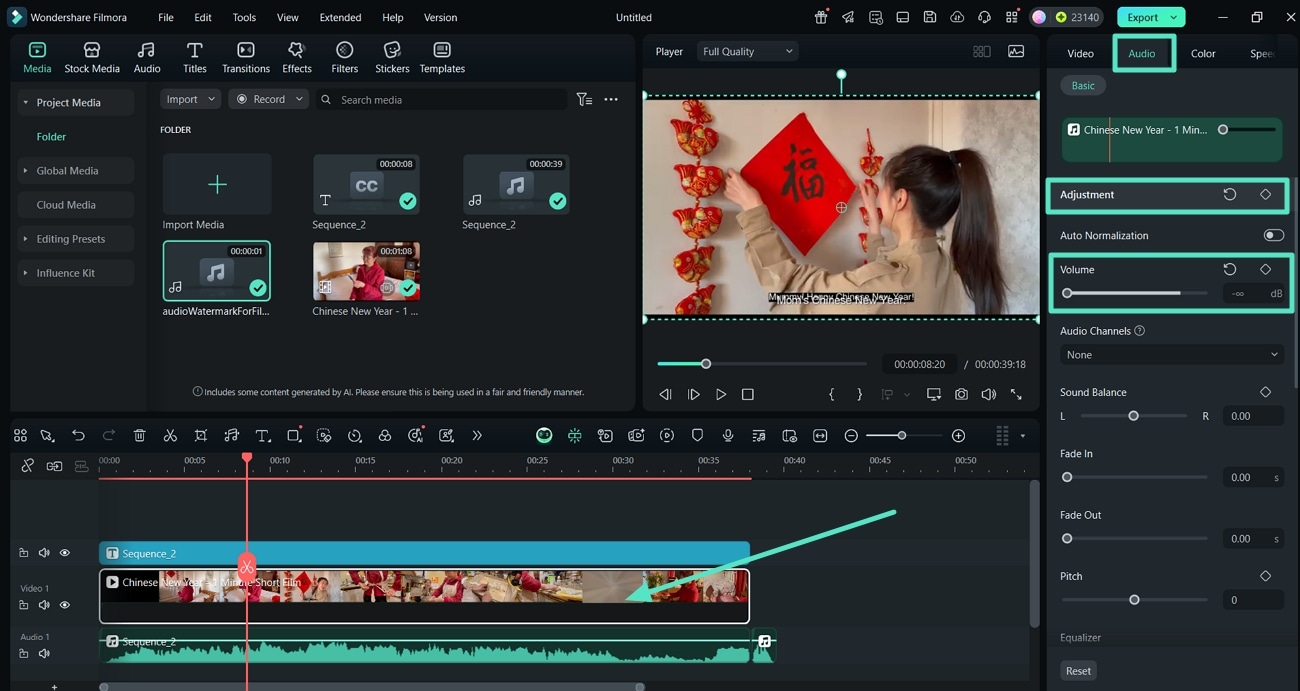Image resolution: width=1300 pixels, height=691 pixels.
Task: Reset the Volume value
Action: [1230, 270]
